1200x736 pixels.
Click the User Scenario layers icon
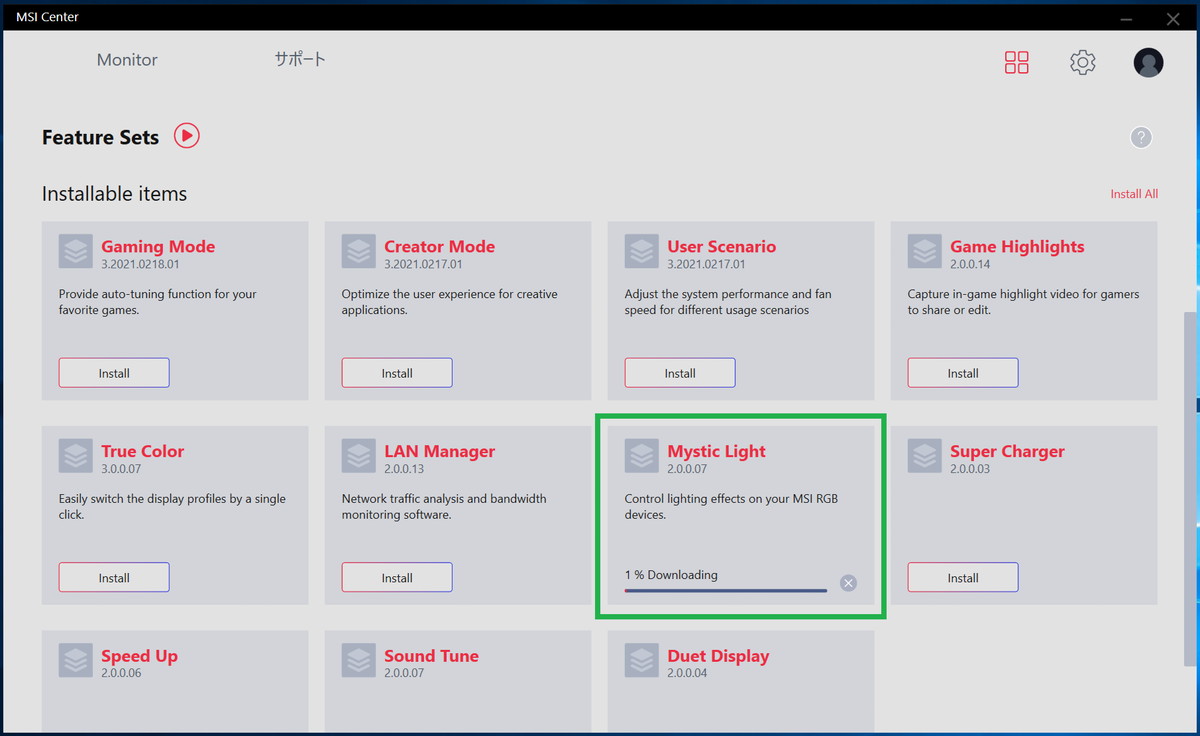pos(642,252)
